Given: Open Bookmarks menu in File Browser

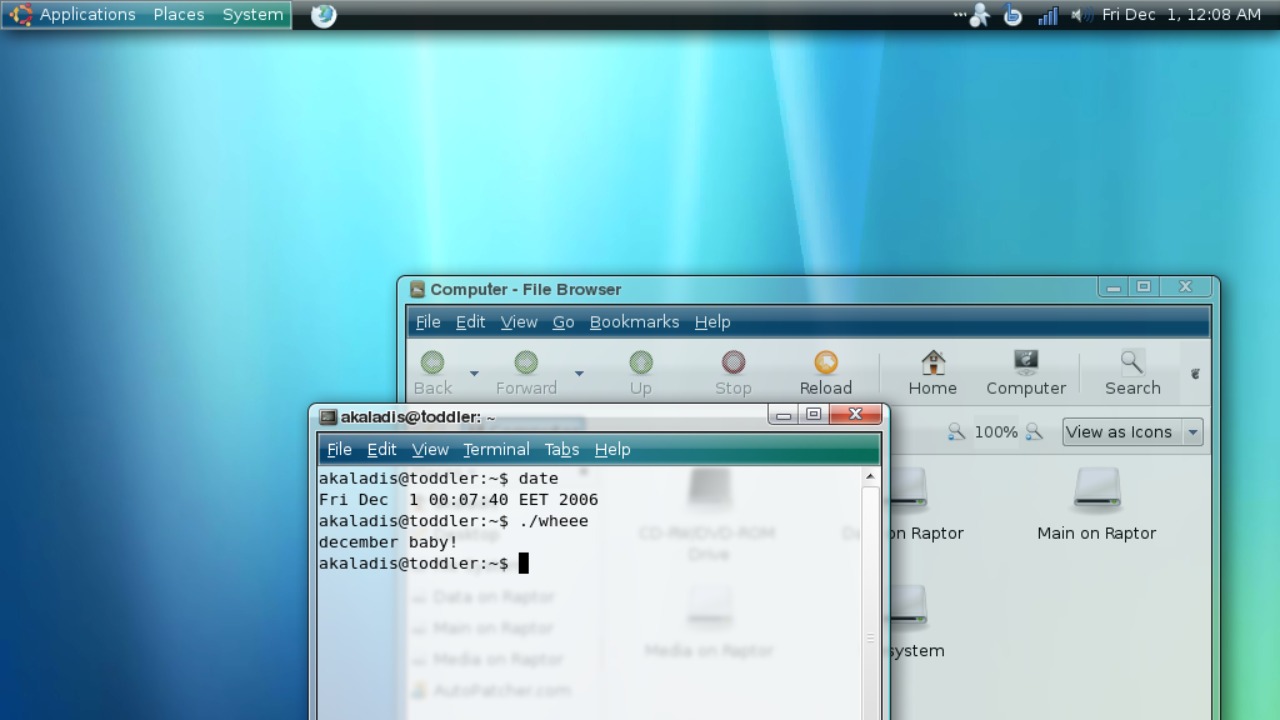Looking at the screenshot, I should click(x=634, y=322).
